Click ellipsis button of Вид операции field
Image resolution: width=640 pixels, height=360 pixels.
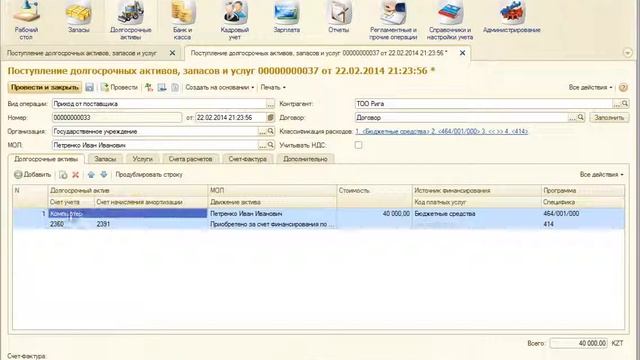coord(270,104)
